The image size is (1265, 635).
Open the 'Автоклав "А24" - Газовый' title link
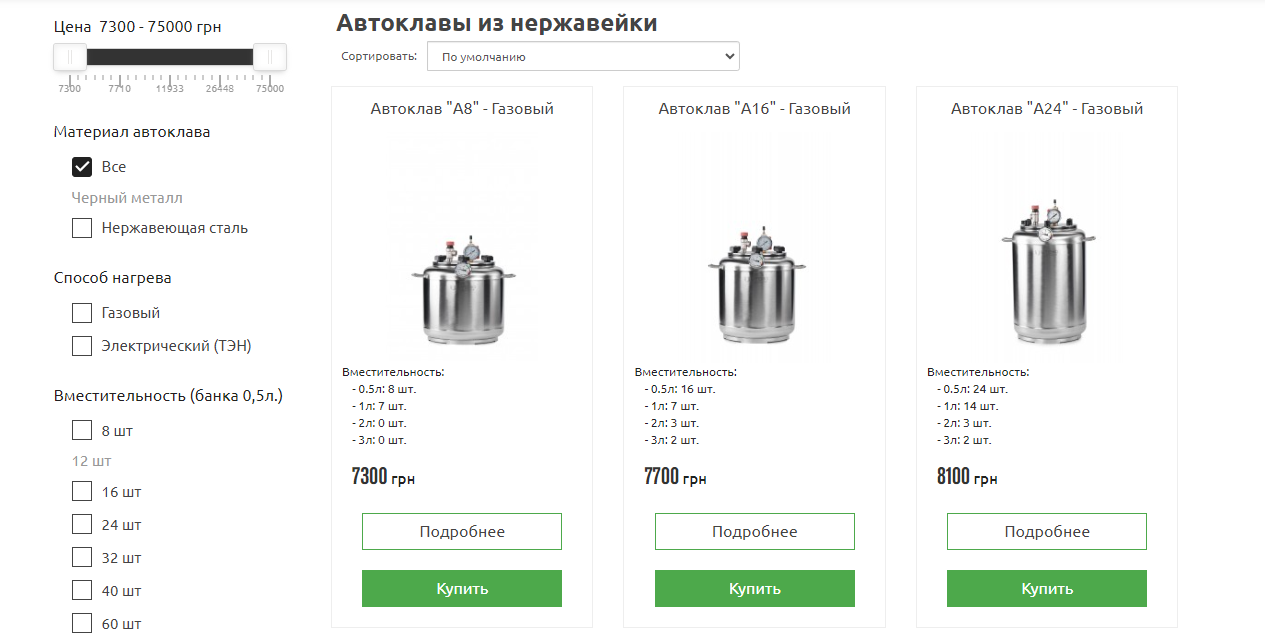(1047, 109)
